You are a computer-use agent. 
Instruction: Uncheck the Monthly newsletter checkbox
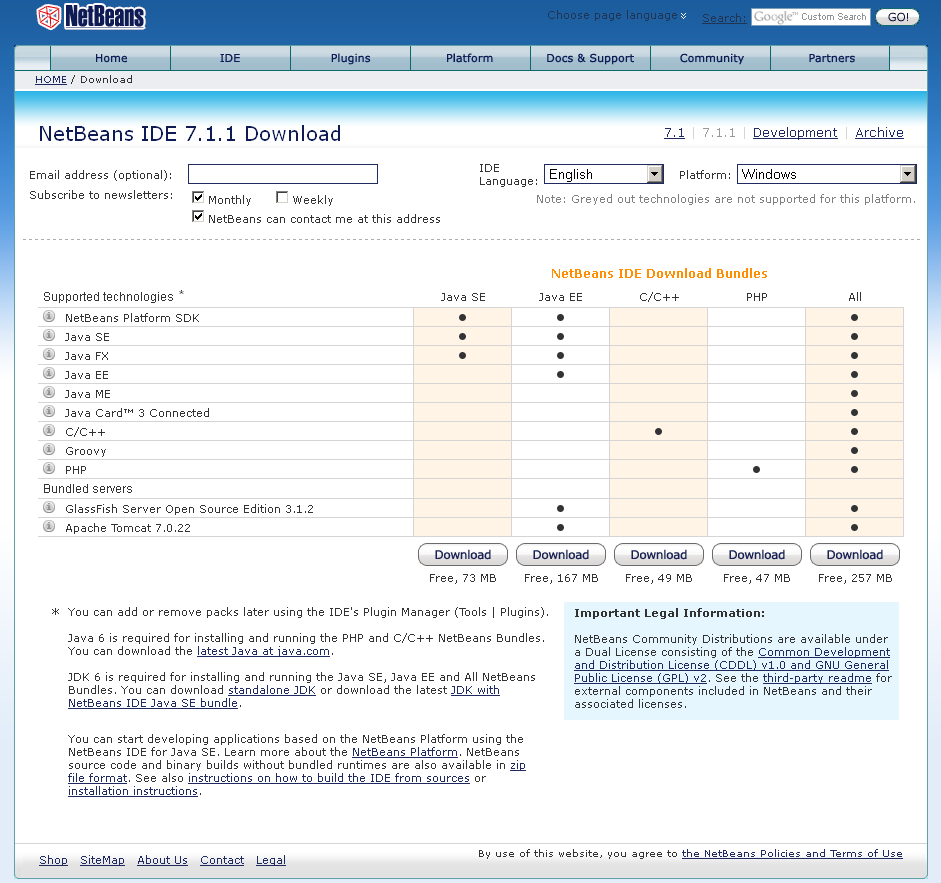[198, 198]
